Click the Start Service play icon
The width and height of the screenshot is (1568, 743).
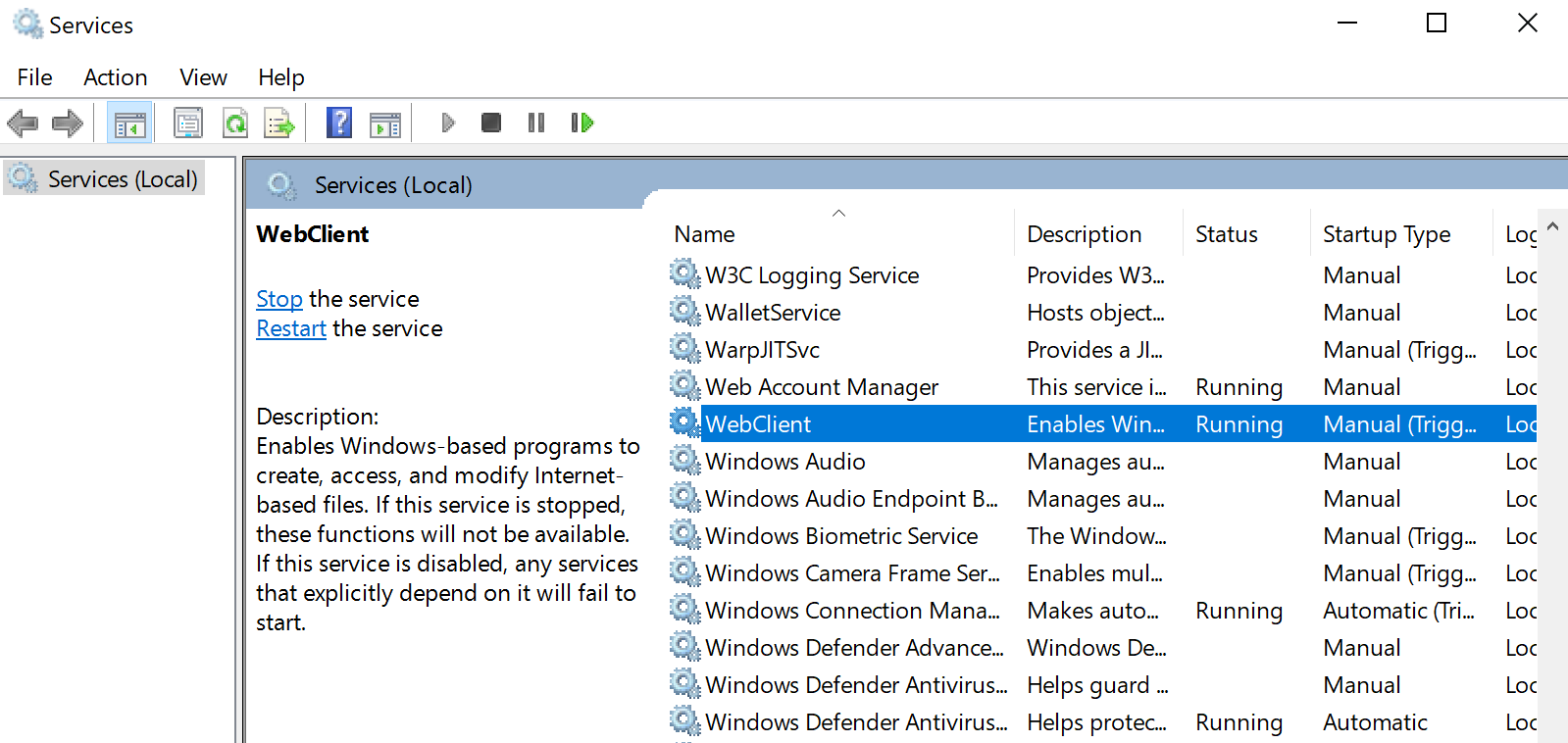coord(448,124)
